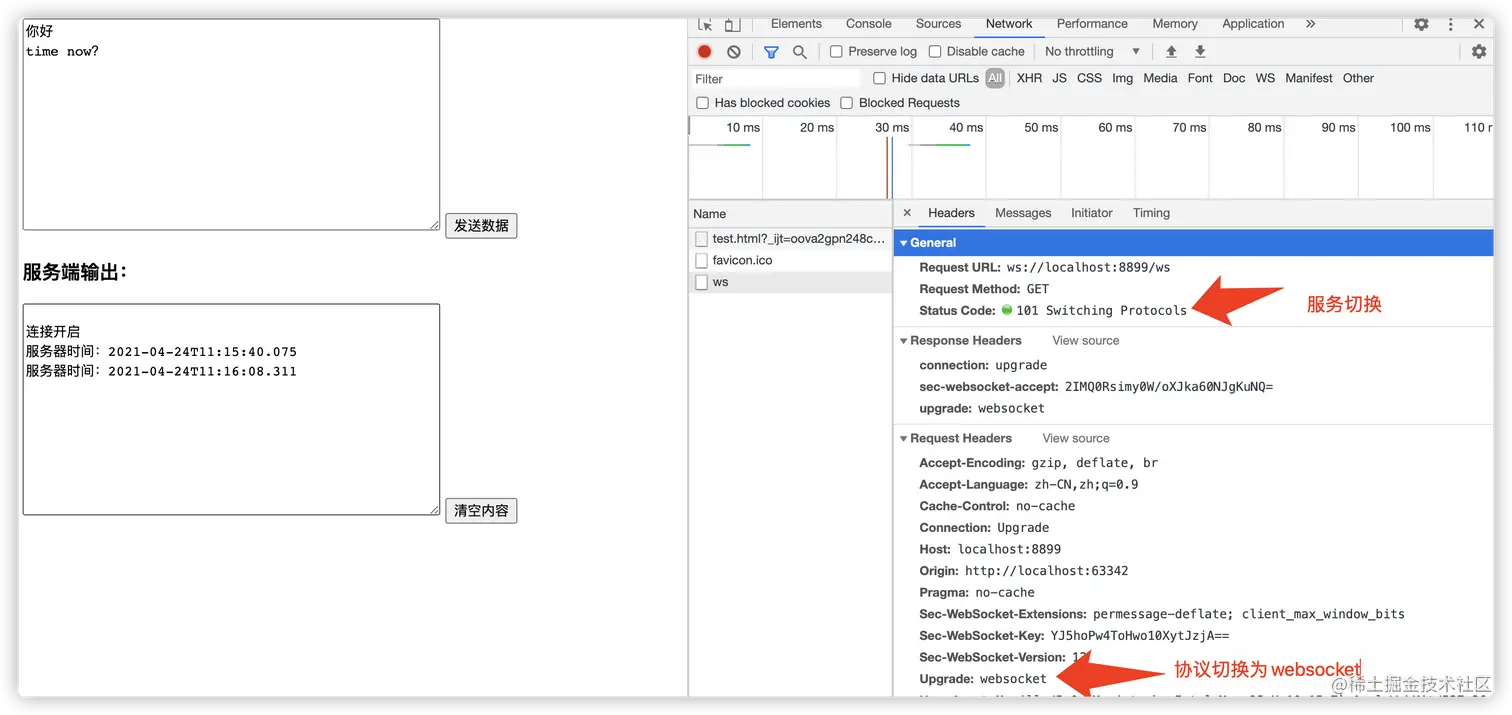Filter requests by Img
The image size is (1512, 715).
coord(1123,78)
